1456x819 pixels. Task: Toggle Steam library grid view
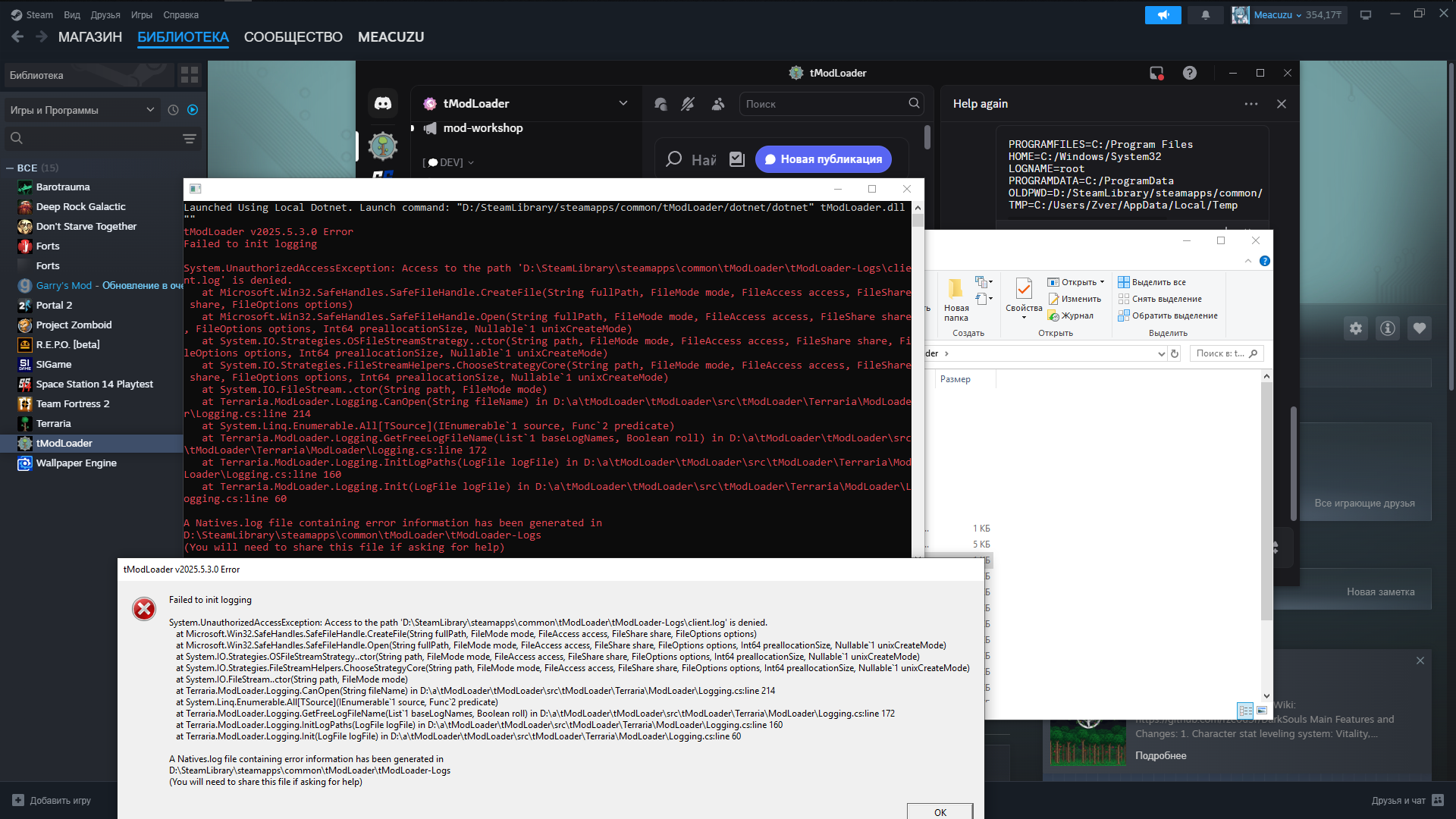pyautogui.click(x=190, y=75)
